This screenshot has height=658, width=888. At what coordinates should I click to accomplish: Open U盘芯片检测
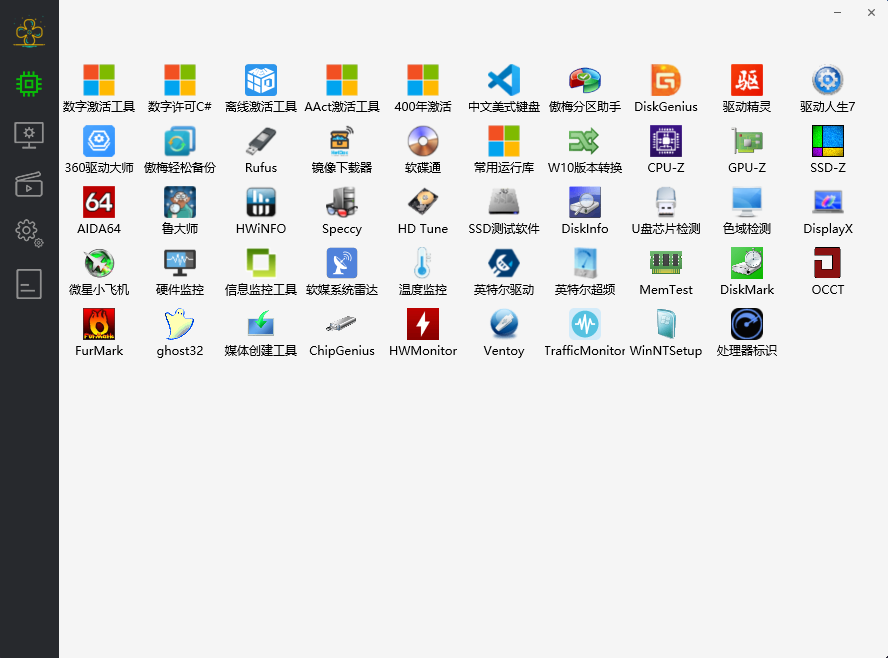tap(666, 211)
